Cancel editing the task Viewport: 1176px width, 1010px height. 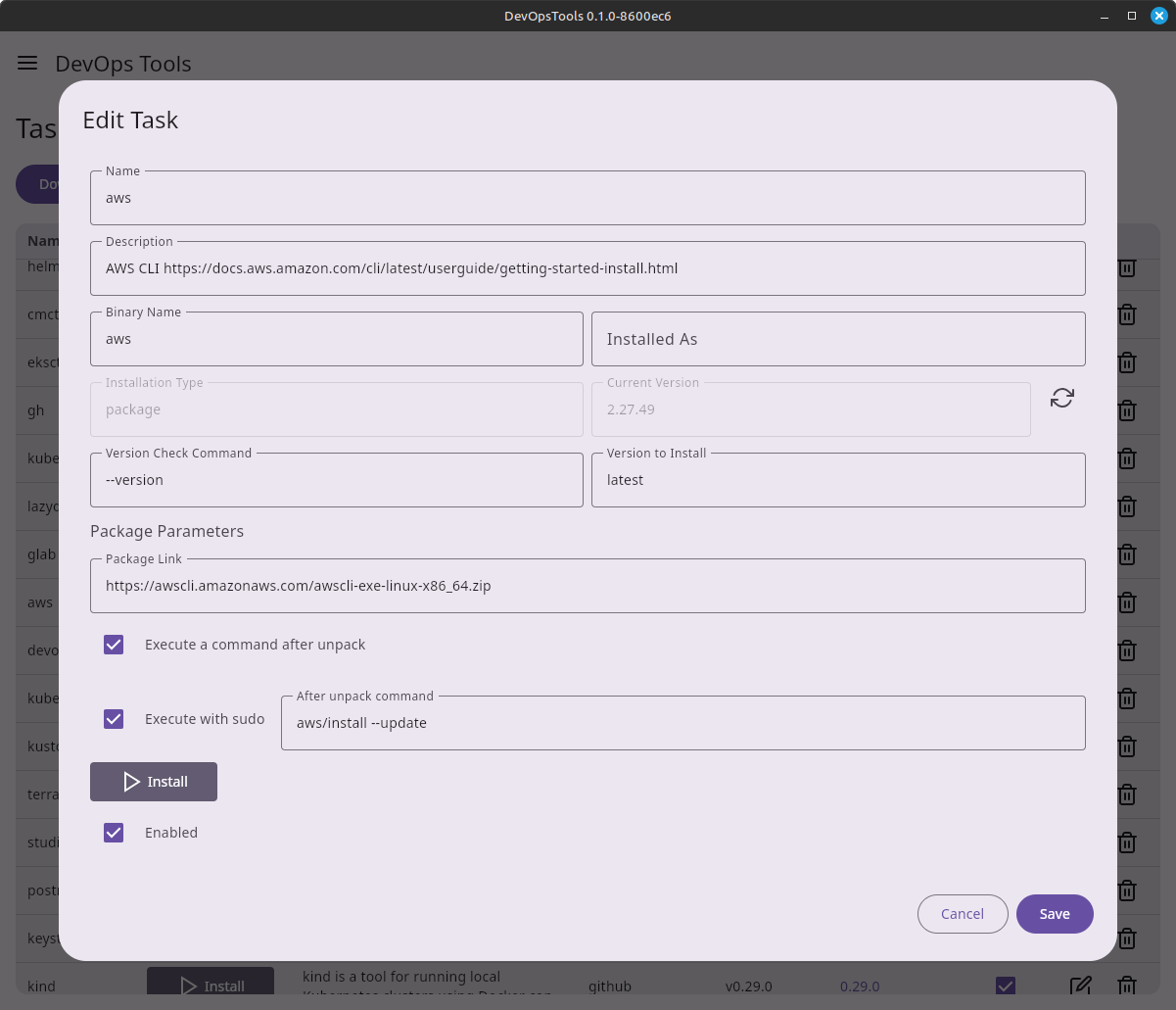962,914
